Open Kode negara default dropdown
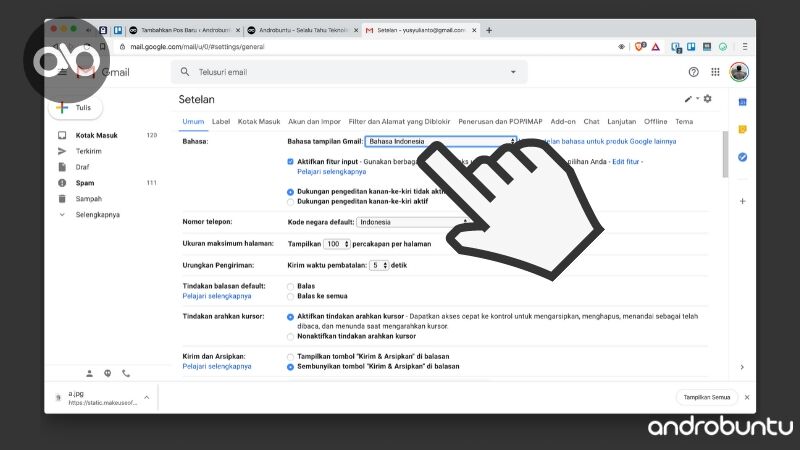800x450 pixels. pos(413,222)
